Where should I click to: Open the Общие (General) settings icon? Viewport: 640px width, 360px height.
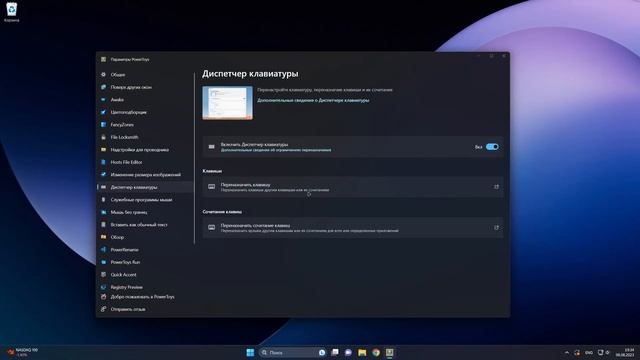(103, 75)
